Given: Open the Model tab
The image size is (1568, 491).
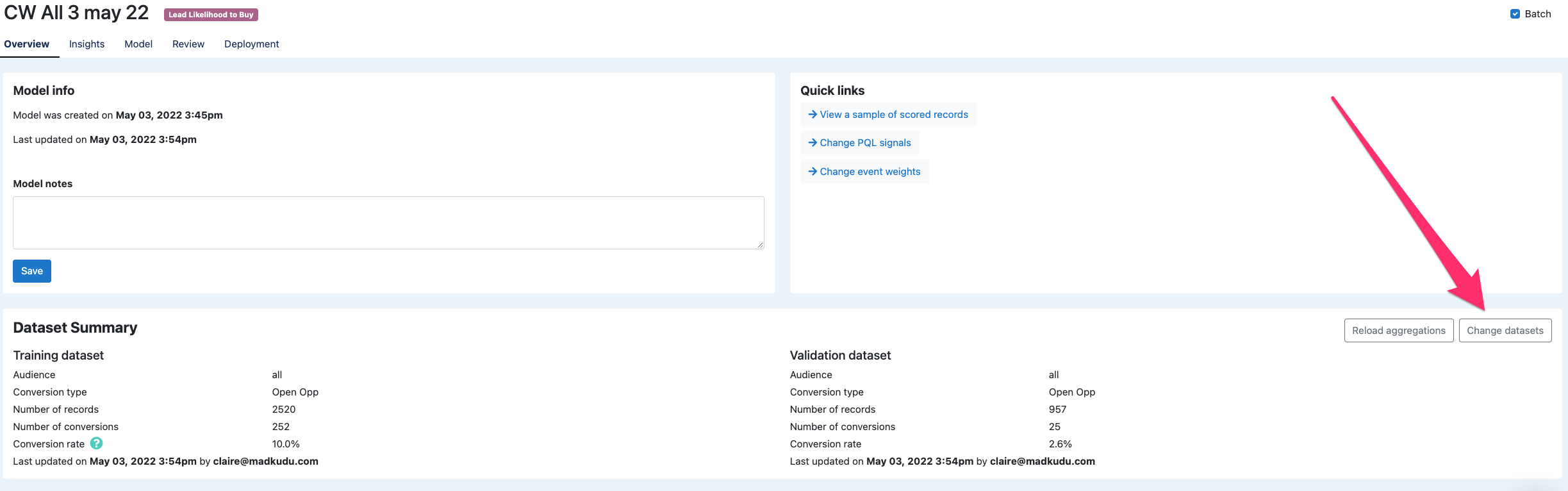Looking at the screenshot, I should tap(138, 44).
